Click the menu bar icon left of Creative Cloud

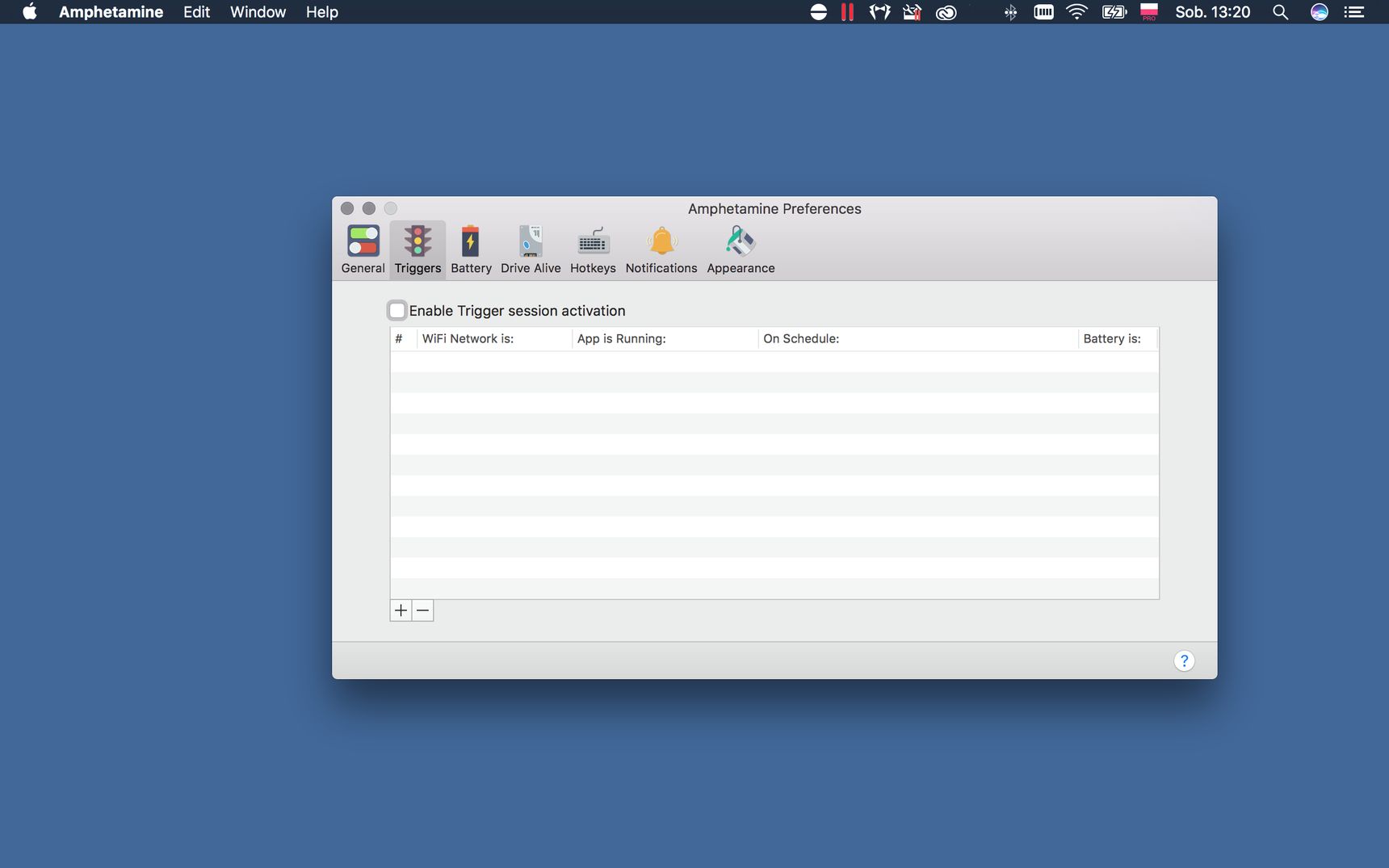pyautogui.click(x=912, y=12)
